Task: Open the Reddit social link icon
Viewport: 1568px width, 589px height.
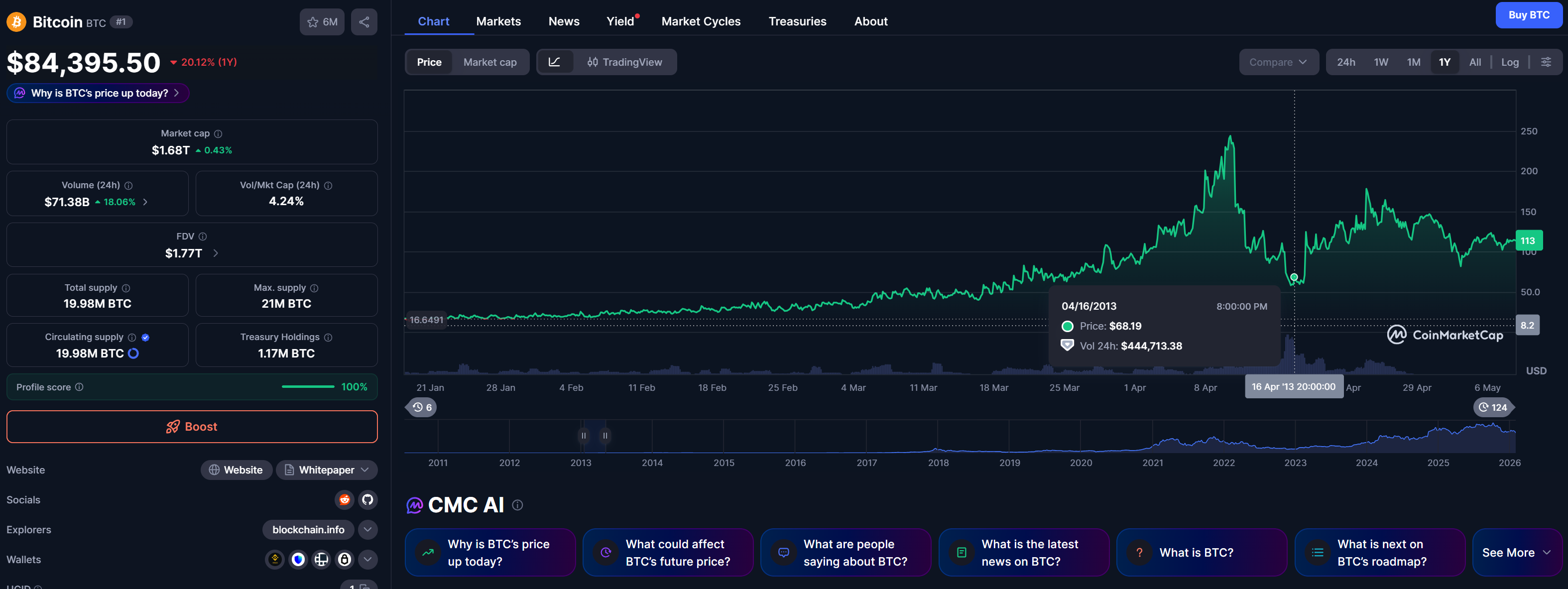Action: click(345, 499)
